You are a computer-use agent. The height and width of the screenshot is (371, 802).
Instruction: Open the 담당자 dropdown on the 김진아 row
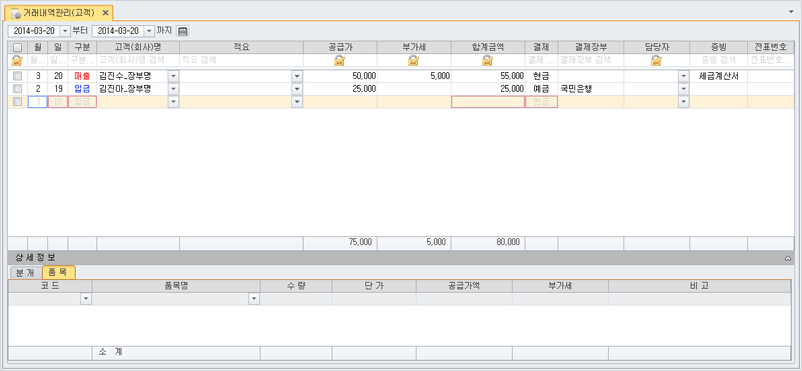[683, 89]
